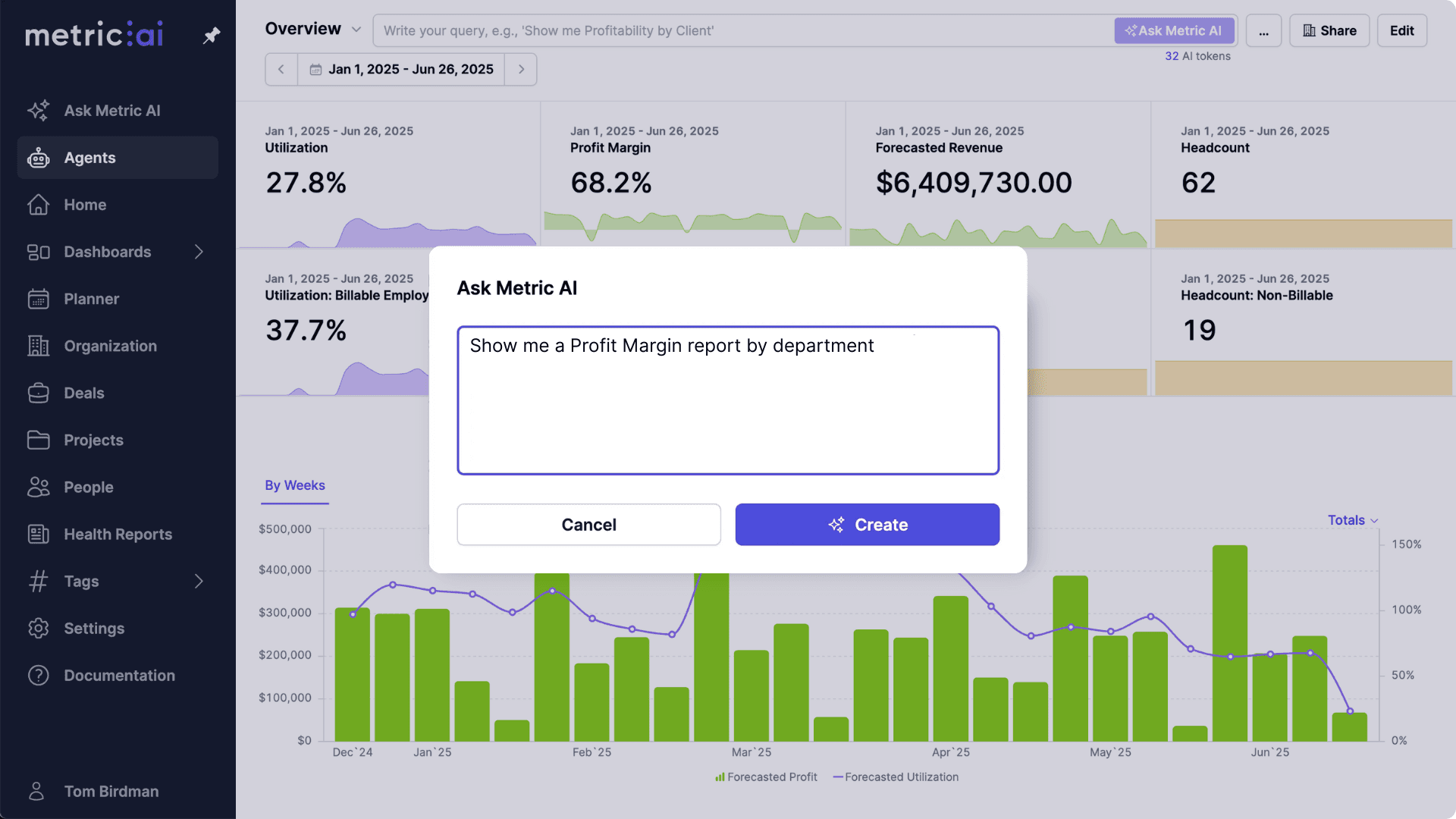Expand the Dashboards sidebar section
Screen dimensions: 1456x819
pos(199,252)
